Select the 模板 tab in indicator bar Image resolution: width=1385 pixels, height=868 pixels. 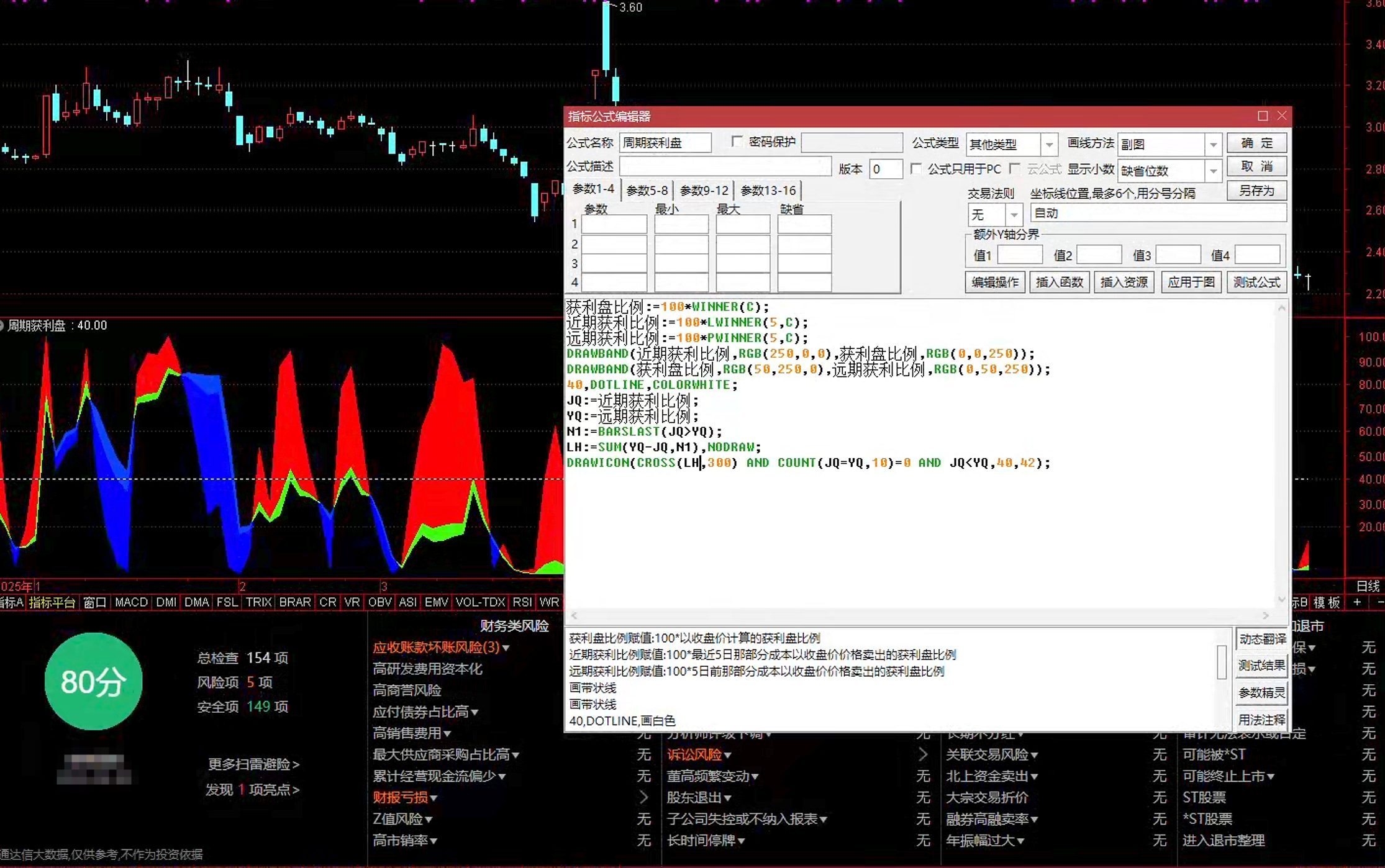click(1327, 602)
